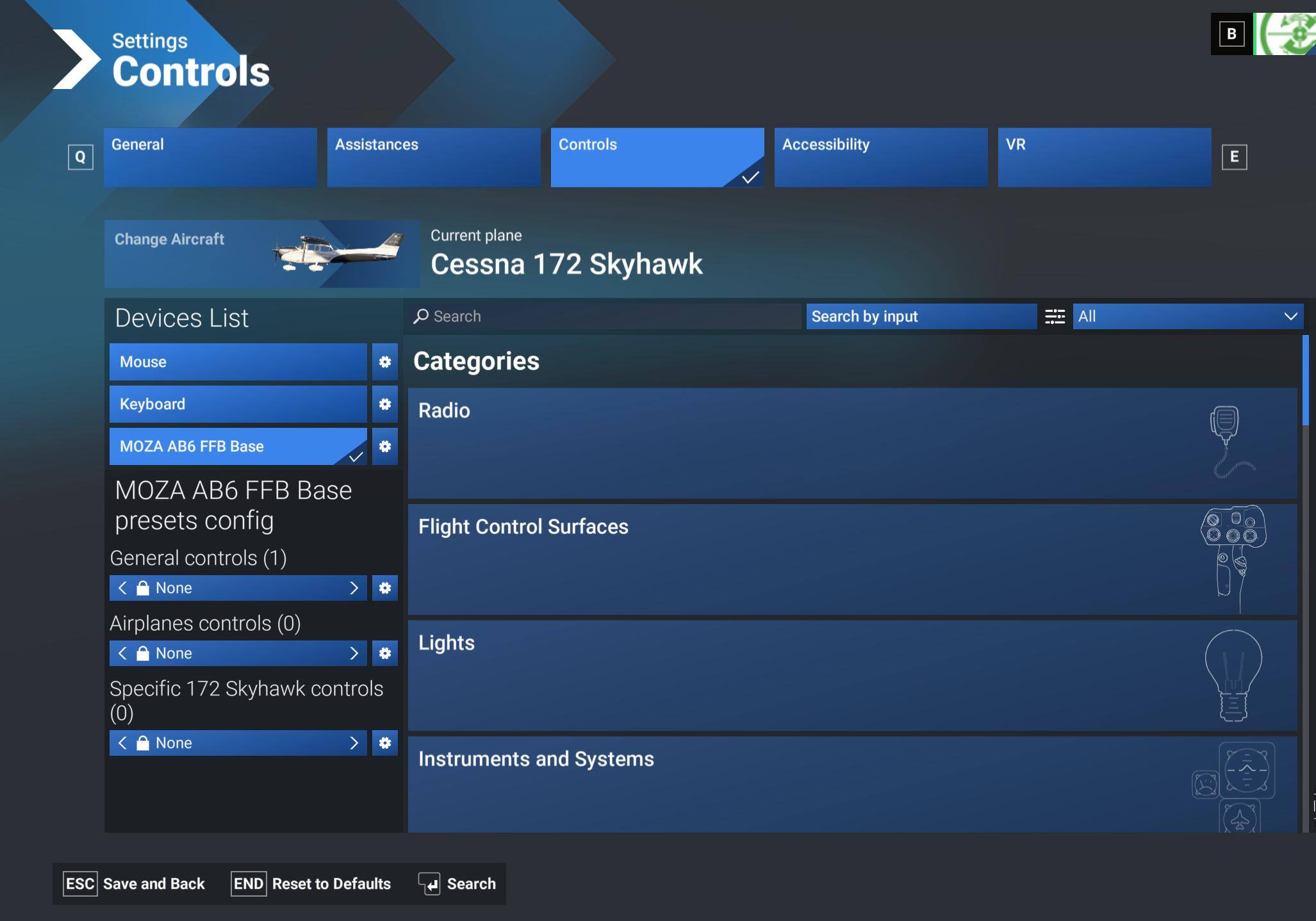Switch to the Accessibility tab
This screenshot has width=1316, height=921.
click(x=881, y=158)
